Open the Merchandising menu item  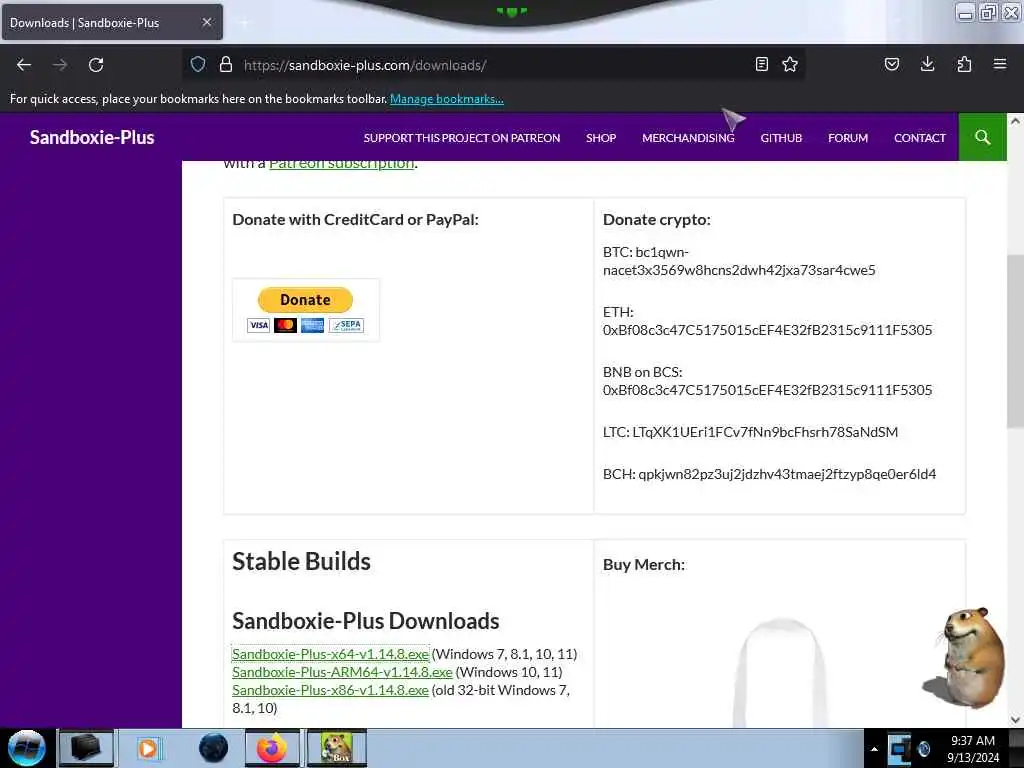tap(688, 138)
